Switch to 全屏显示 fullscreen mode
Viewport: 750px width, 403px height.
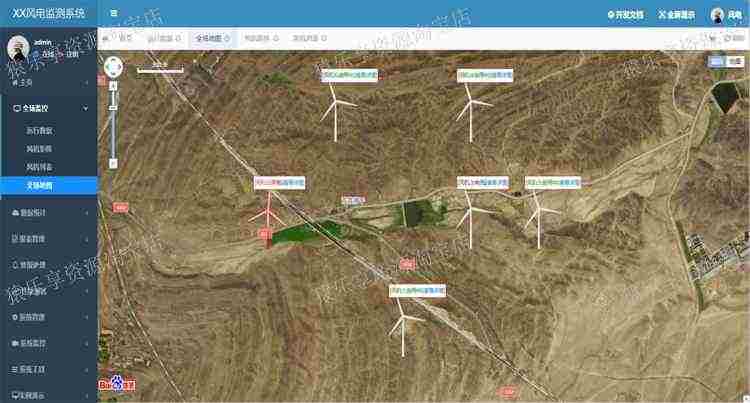(676, 15)
